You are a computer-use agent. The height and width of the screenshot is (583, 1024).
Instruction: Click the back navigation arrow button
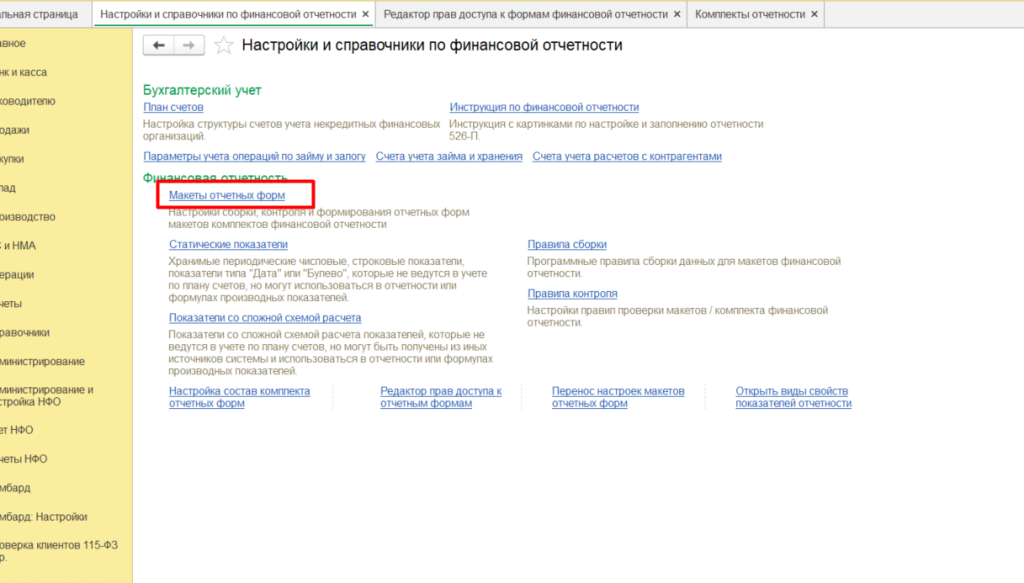coord(159,46)
